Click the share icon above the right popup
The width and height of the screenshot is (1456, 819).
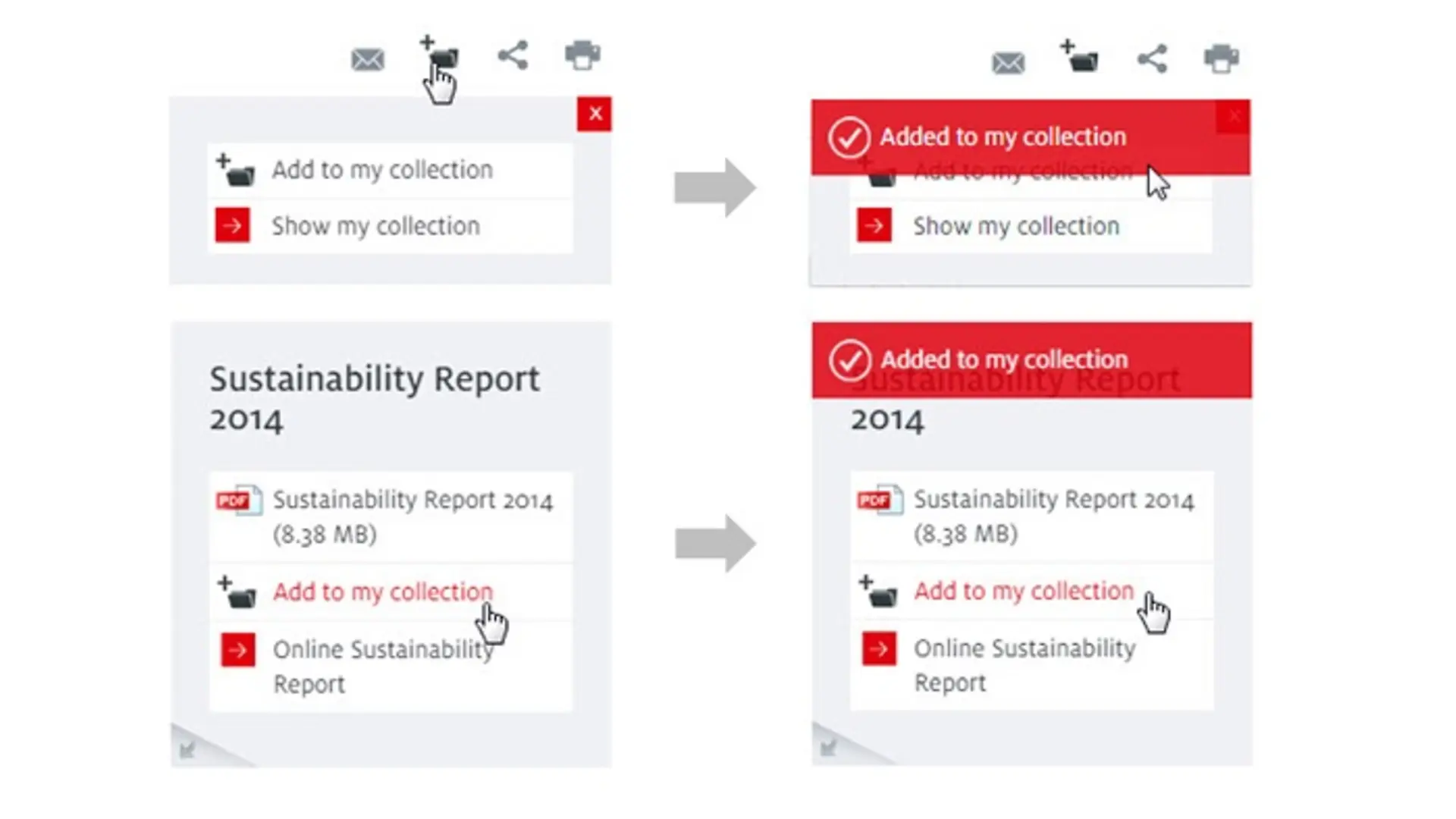tap(1153, 59)
